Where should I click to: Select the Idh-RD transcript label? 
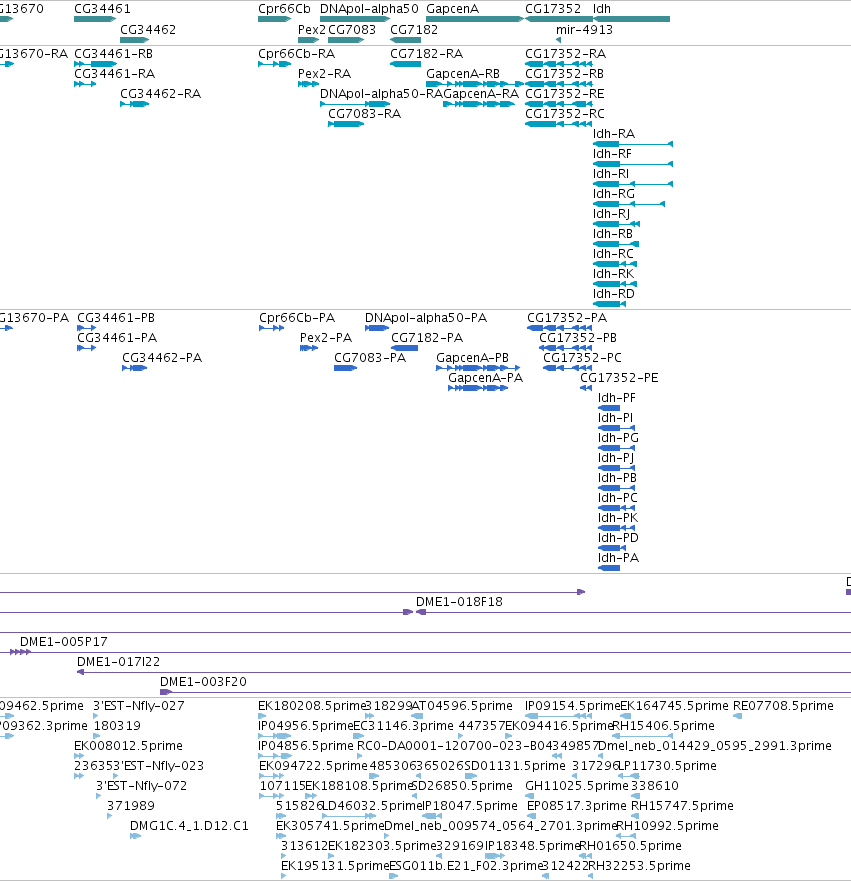[x=614, y=293]
